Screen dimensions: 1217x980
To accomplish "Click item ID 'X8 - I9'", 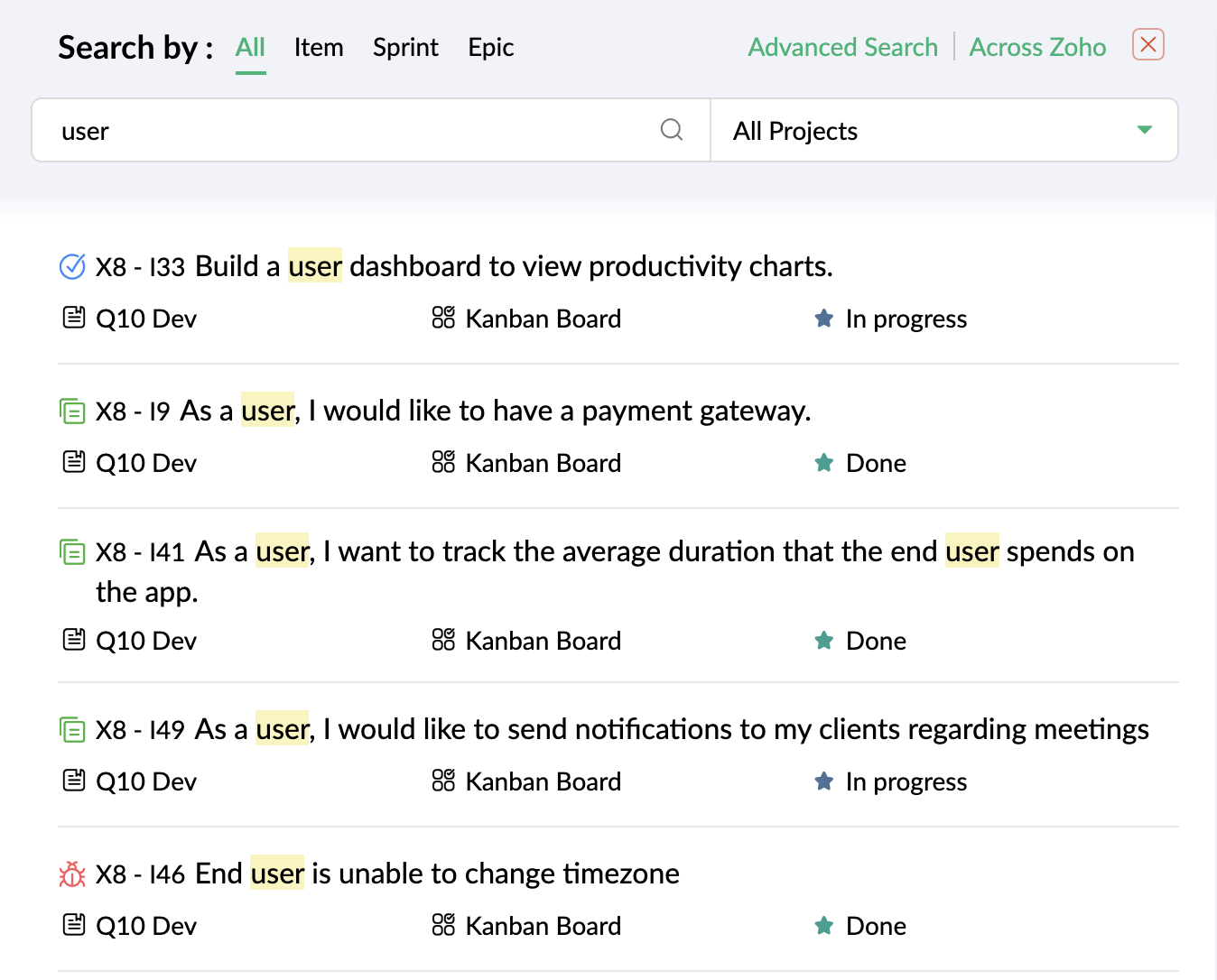I will click(133, 411).
